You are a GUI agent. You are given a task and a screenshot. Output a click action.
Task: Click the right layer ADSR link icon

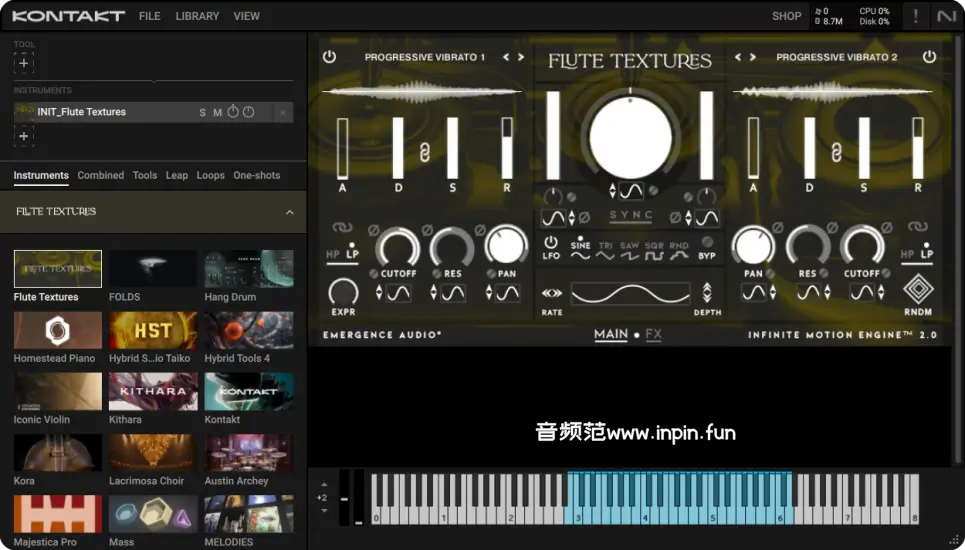click(x=836, y=152)
